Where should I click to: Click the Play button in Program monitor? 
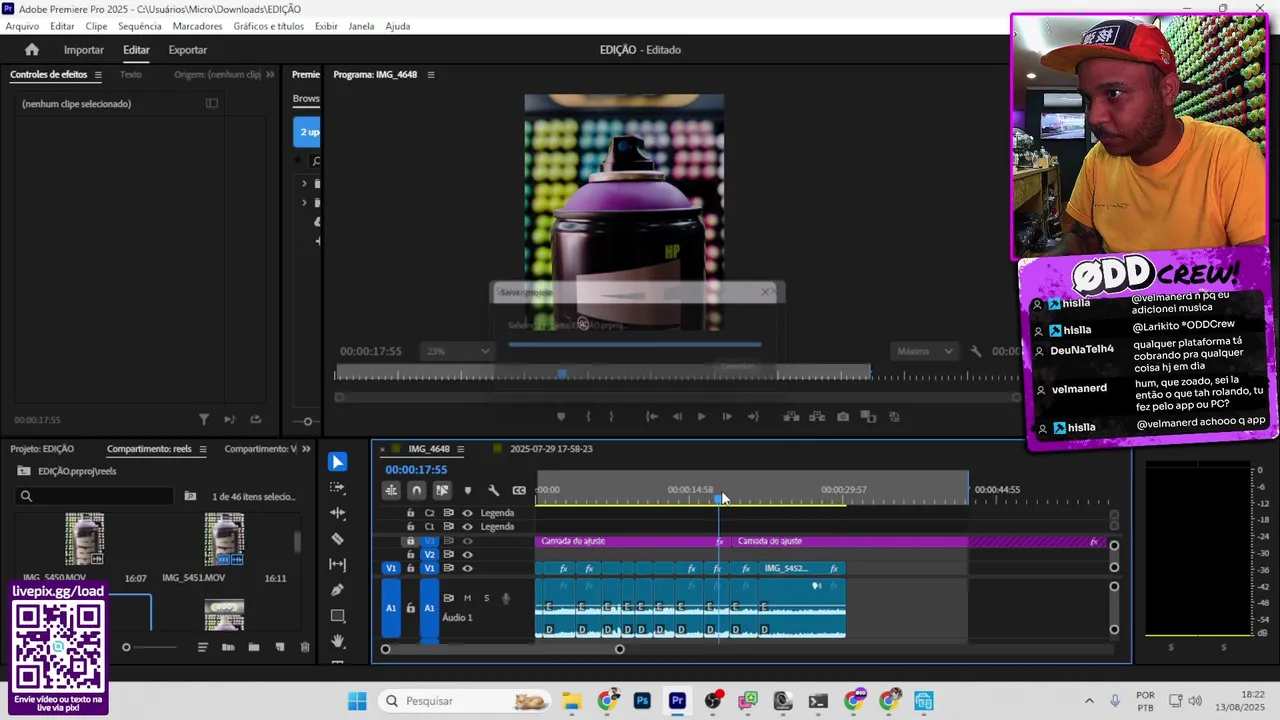(701, 417)
